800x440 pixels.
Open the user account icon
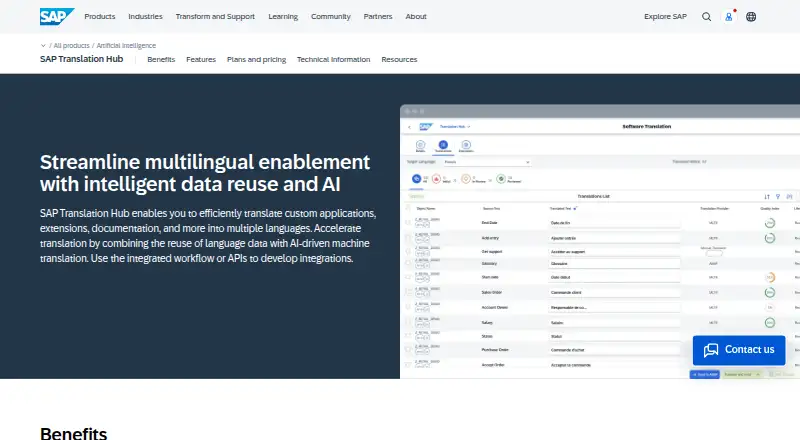(729, 17)
